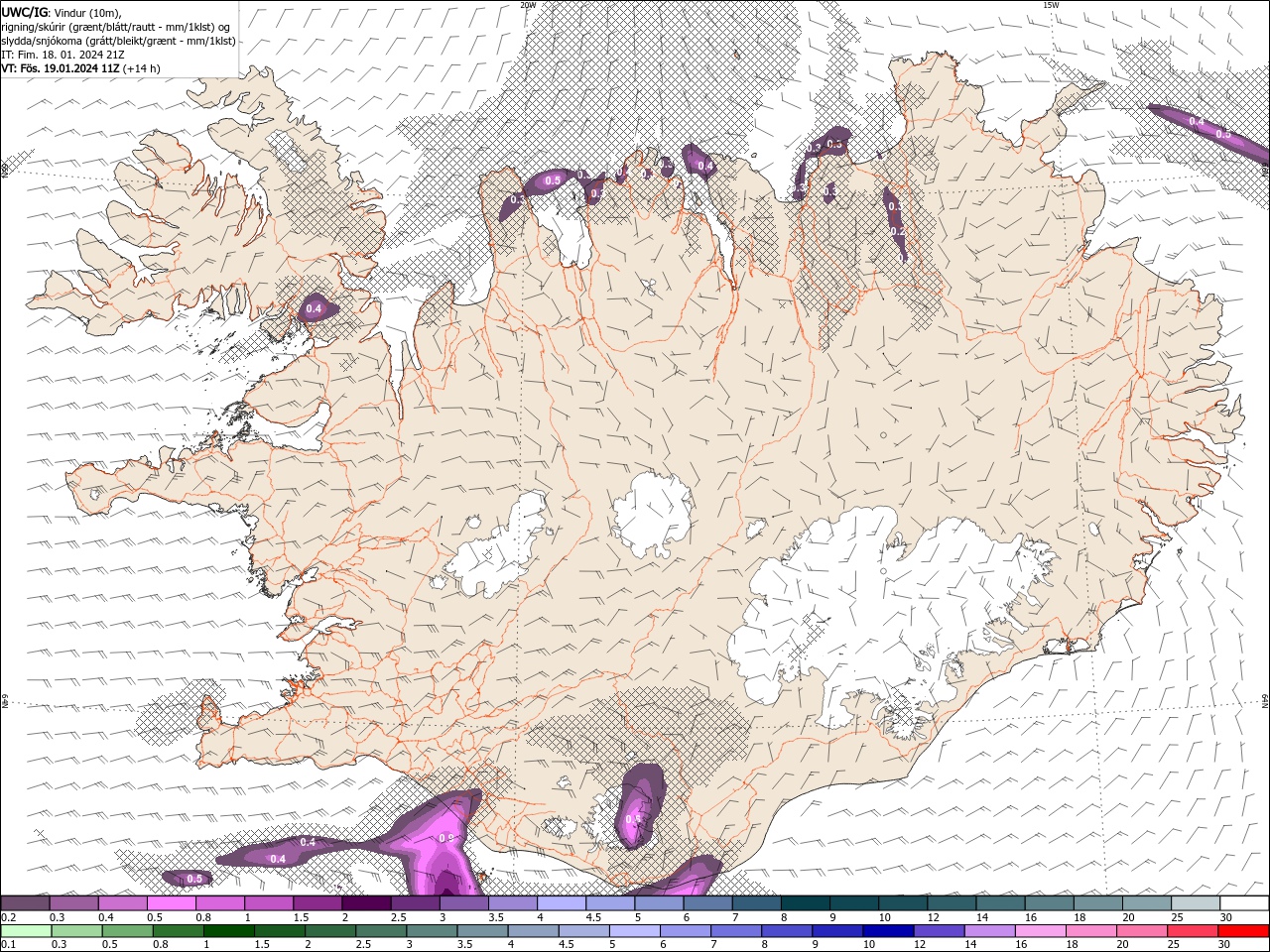Click the 'UWC/IG: Vindur (10m),' title line

tap(63, 12)
